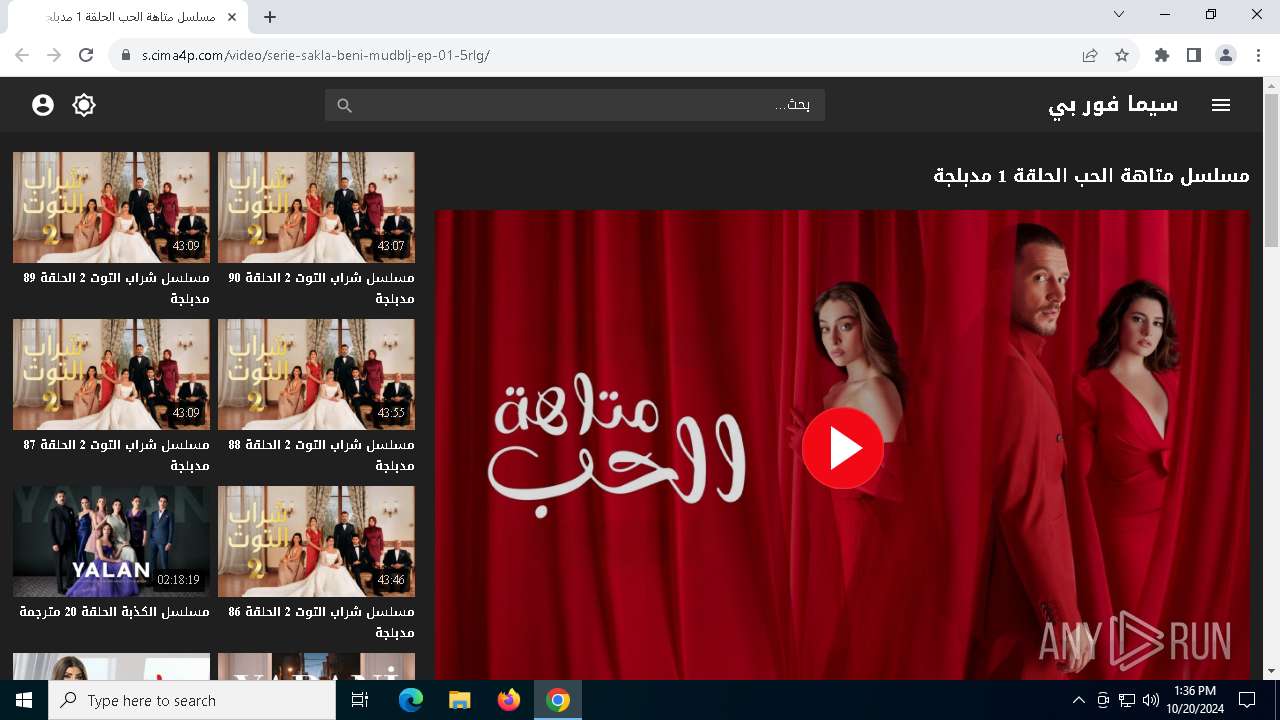This screenshot has width=1280, height=720.
Task: Open the thumbnail for شراب التوت 2 الحلقة 86
Action: 316,541
